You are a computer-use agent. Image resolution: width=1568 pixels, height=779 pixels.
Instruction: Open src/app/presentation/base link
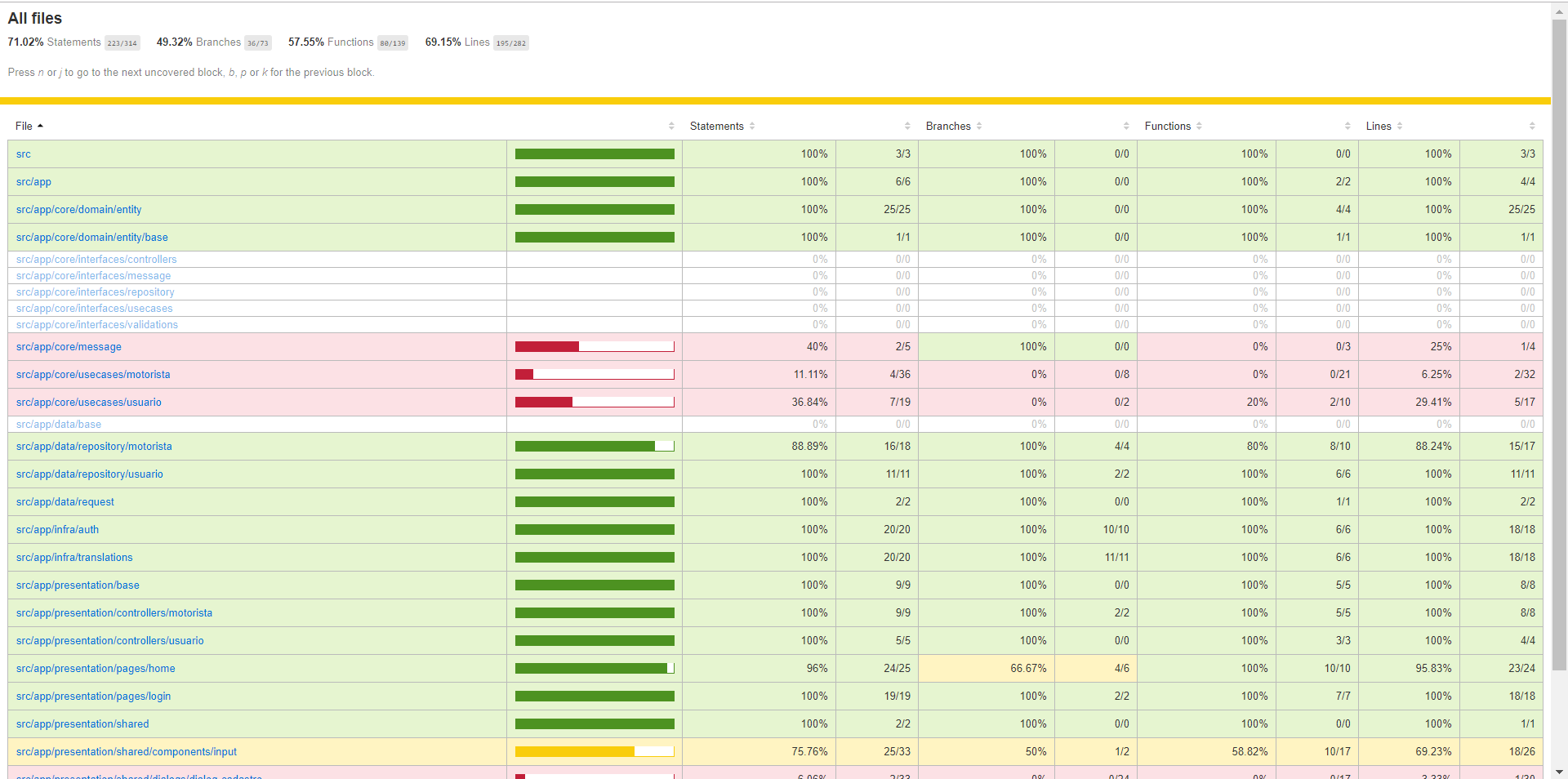point(78,585)
